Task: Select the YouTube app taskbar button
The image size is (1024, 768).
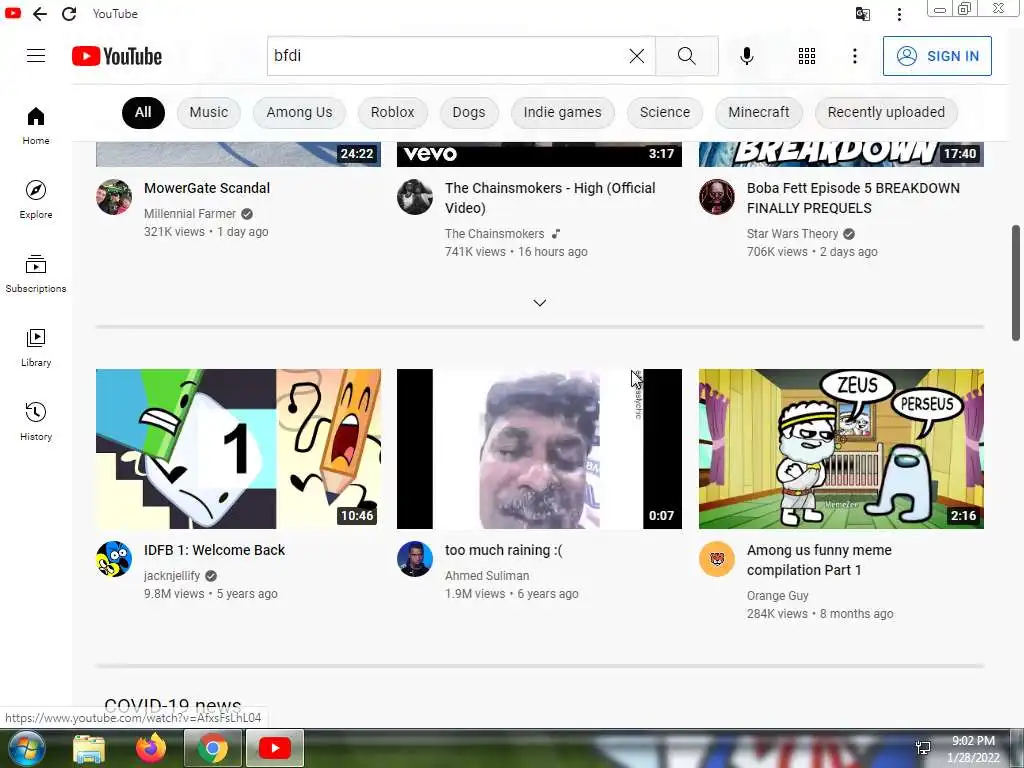Action: (275, 748)
